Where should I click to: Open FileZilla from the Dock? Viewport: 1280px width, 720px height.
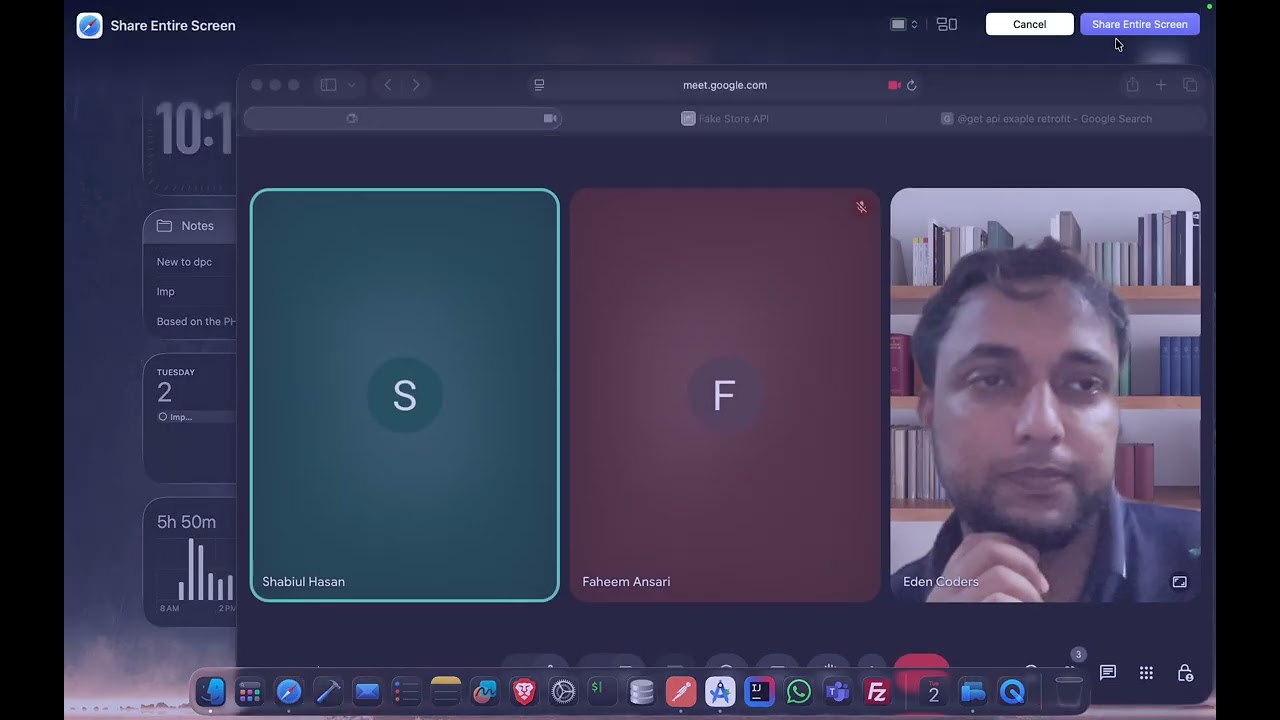(x=877, y=691)
